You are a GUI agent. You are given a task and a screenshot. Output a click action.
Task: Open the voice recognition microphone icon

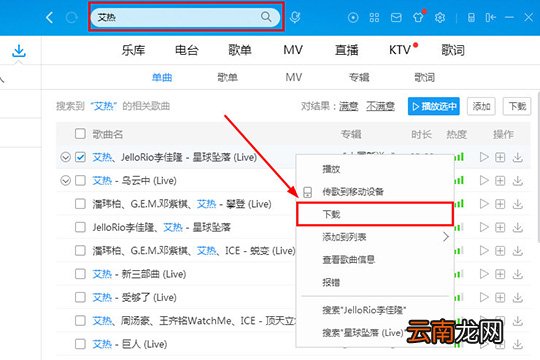(x=295, y=17)
